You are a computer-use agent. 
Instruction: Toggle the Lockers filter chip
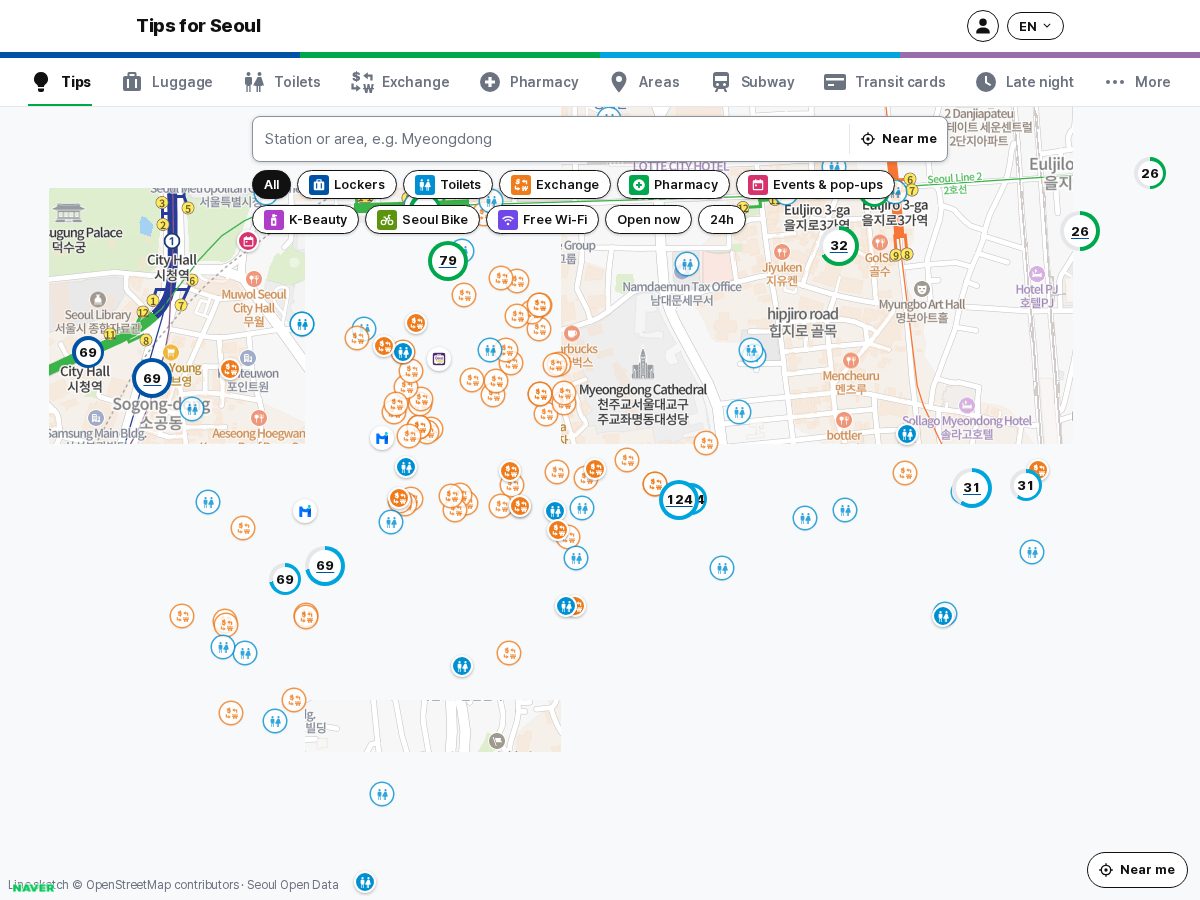pyautogui.click(x=347, y=185)
